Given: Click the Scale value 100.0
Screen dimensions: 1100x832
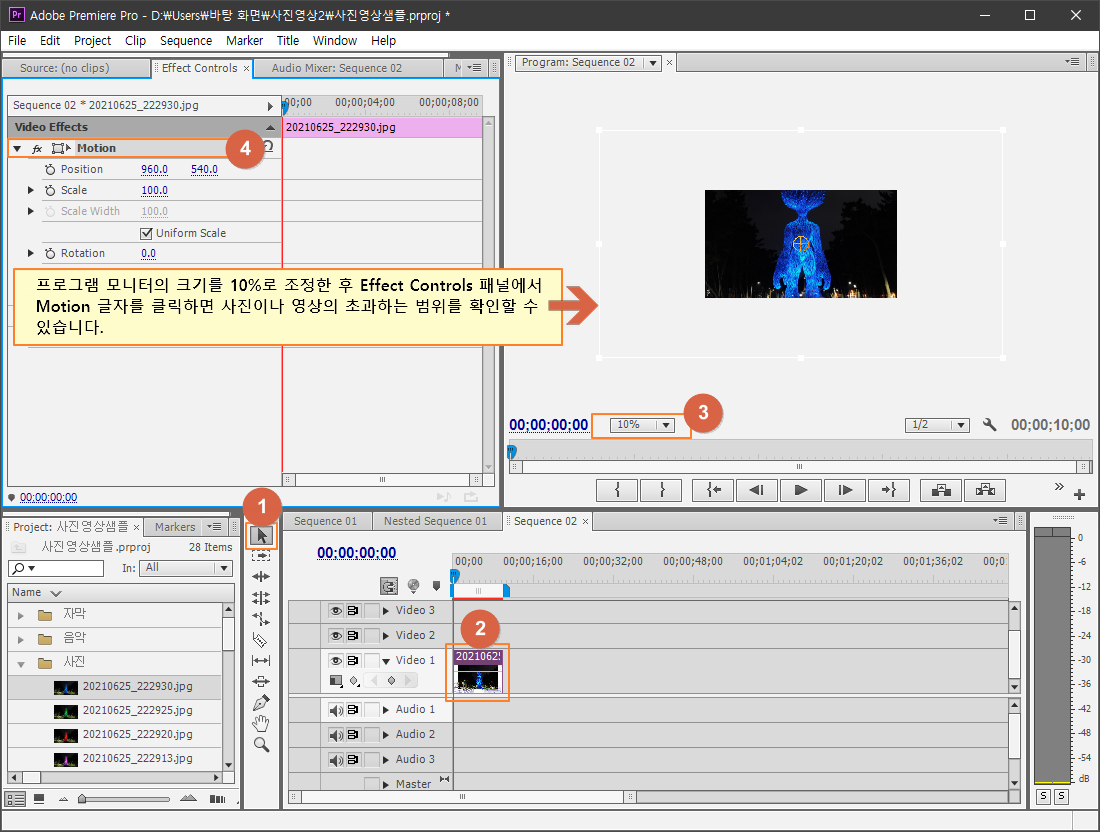Looking at the screenshot, I should coord(154,190).
